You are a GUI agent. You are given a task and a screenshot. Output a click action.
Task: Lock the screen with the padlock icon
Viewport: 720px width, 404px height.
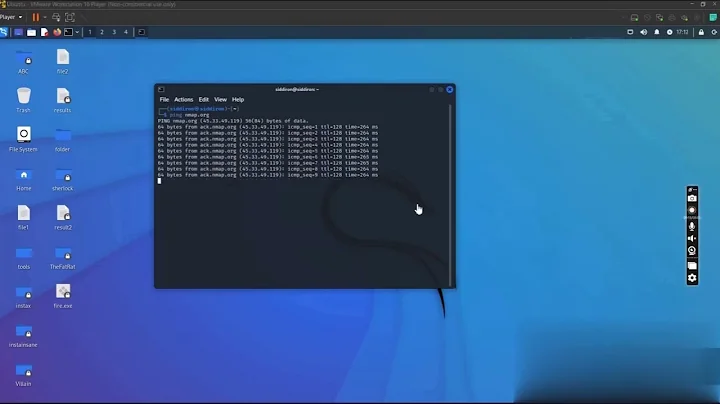pyautogui.click(x=701, y=32)
